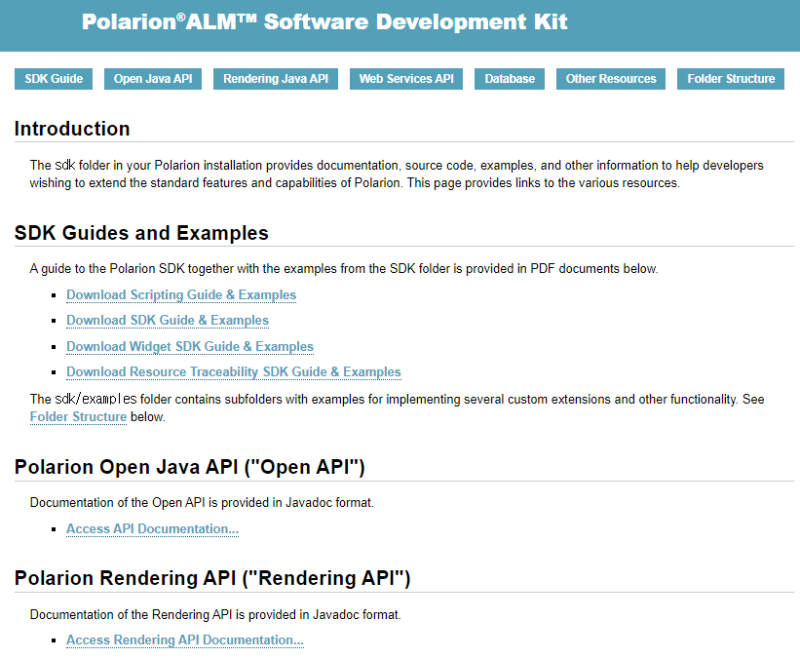This screenshot has height=659, width=800.
Task: Open the Database navigation button
Action: [510, 79]
